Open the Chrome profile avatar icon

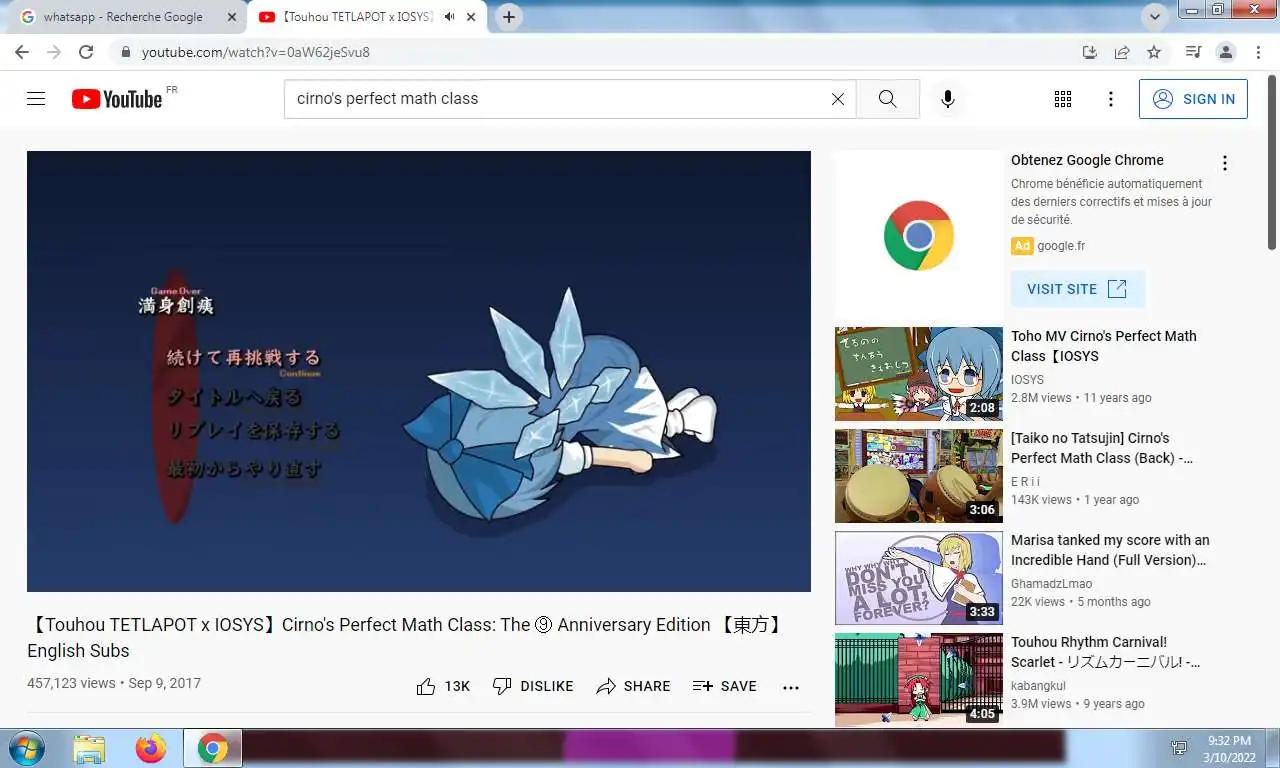(x=1225, y=52)
